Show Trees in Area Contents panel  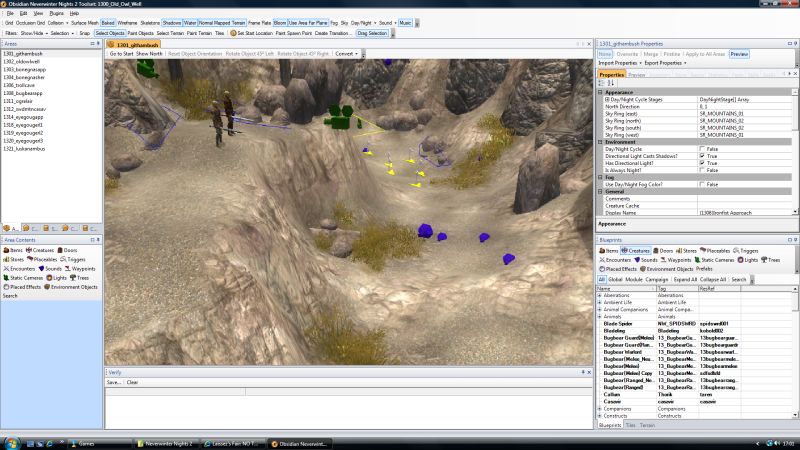pos(80,278)
